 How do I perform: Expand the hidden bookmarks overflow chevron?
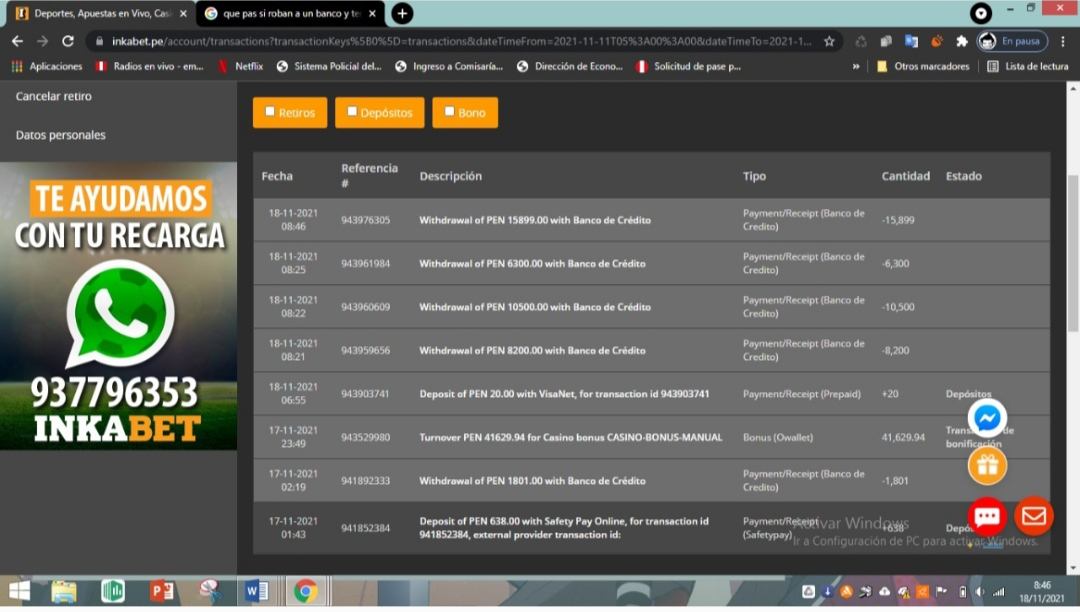(x=856, y=66)
